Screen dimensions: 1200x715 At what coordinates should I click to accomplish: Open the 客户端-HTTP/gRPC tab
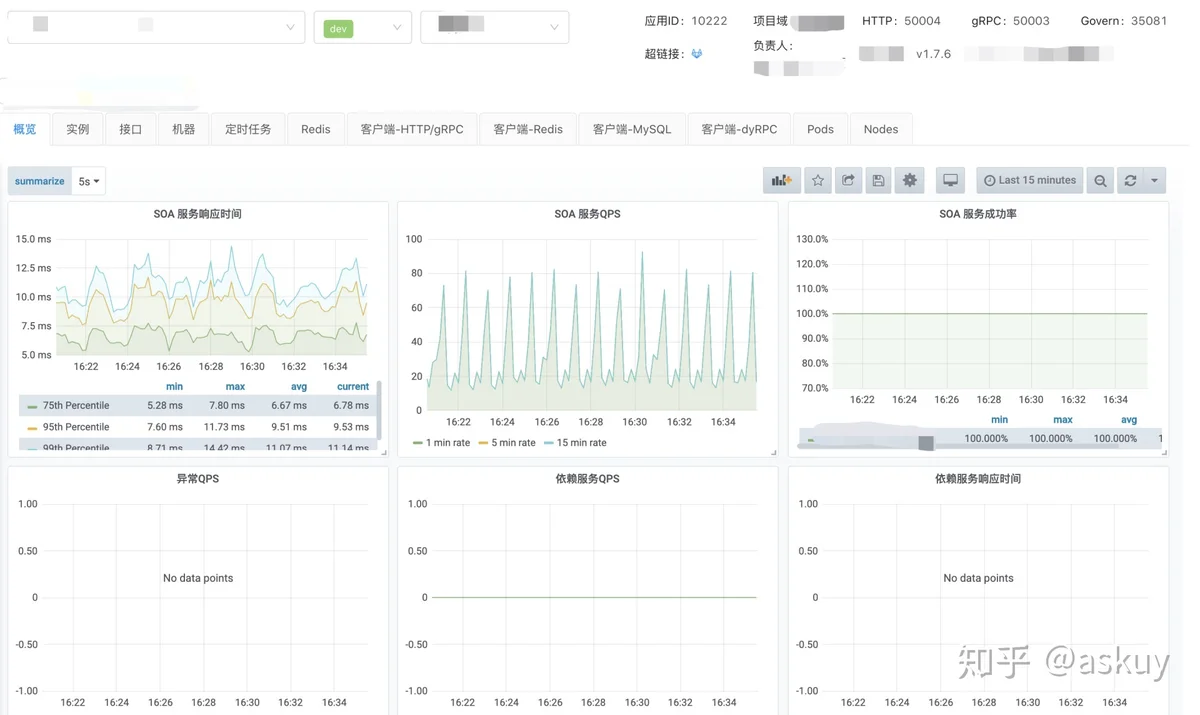pos(412,129)
